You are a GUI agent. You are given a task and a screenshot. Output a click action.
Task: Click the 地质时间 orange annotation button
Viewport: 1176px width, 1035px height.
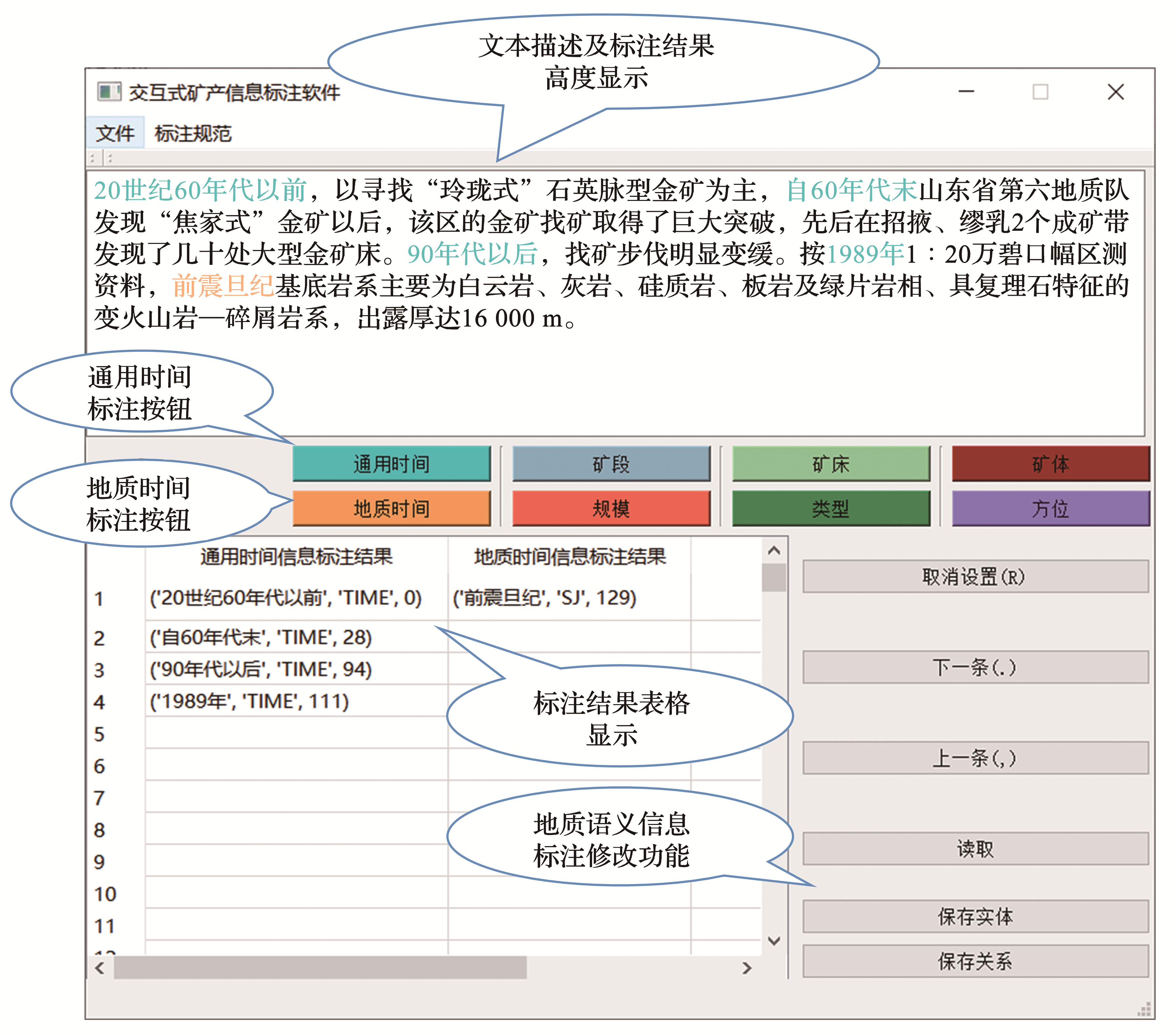coord(391,508)
